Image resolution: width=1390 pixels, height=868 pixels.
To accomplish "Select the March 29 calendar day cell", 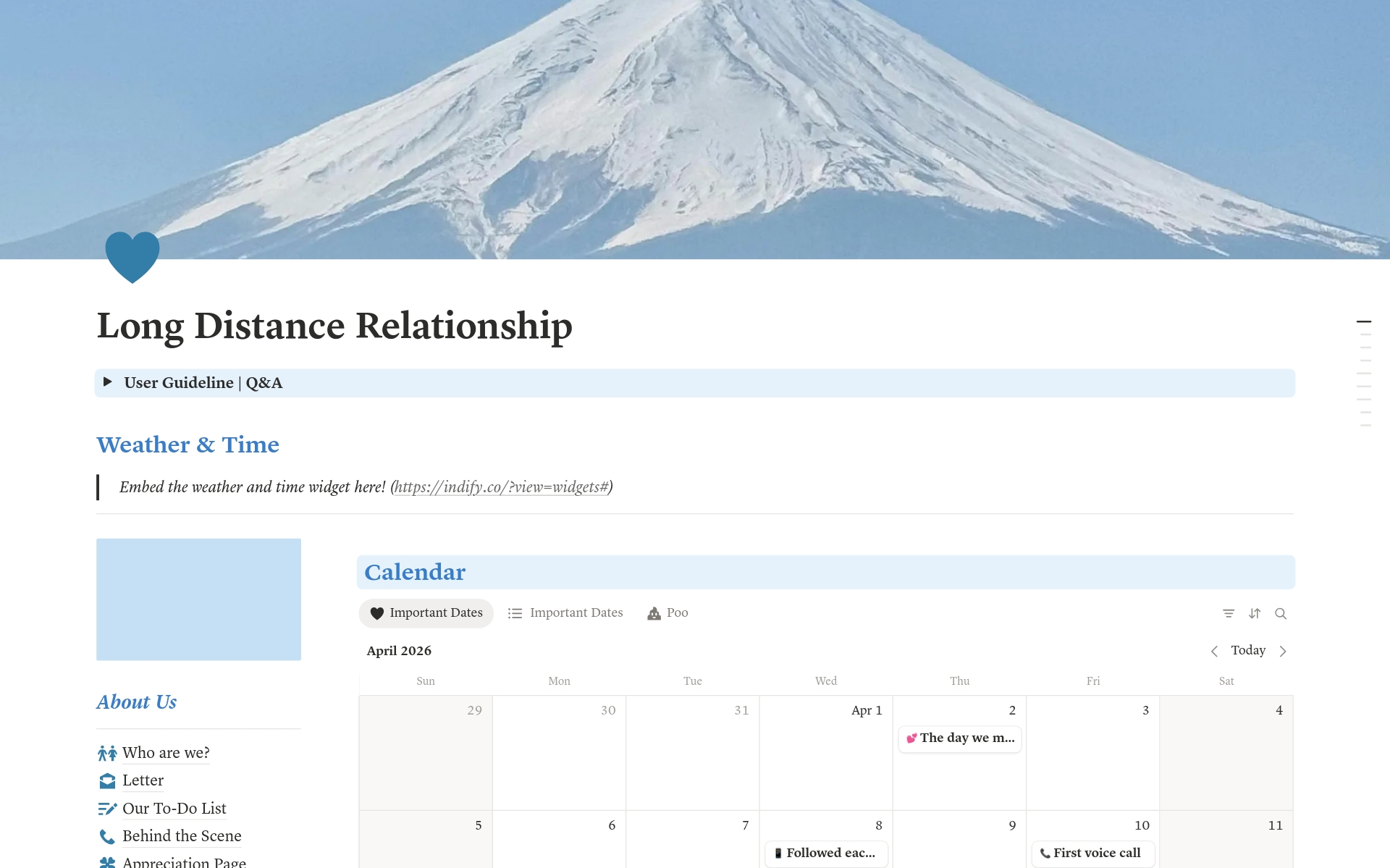I will click(426, 753).
